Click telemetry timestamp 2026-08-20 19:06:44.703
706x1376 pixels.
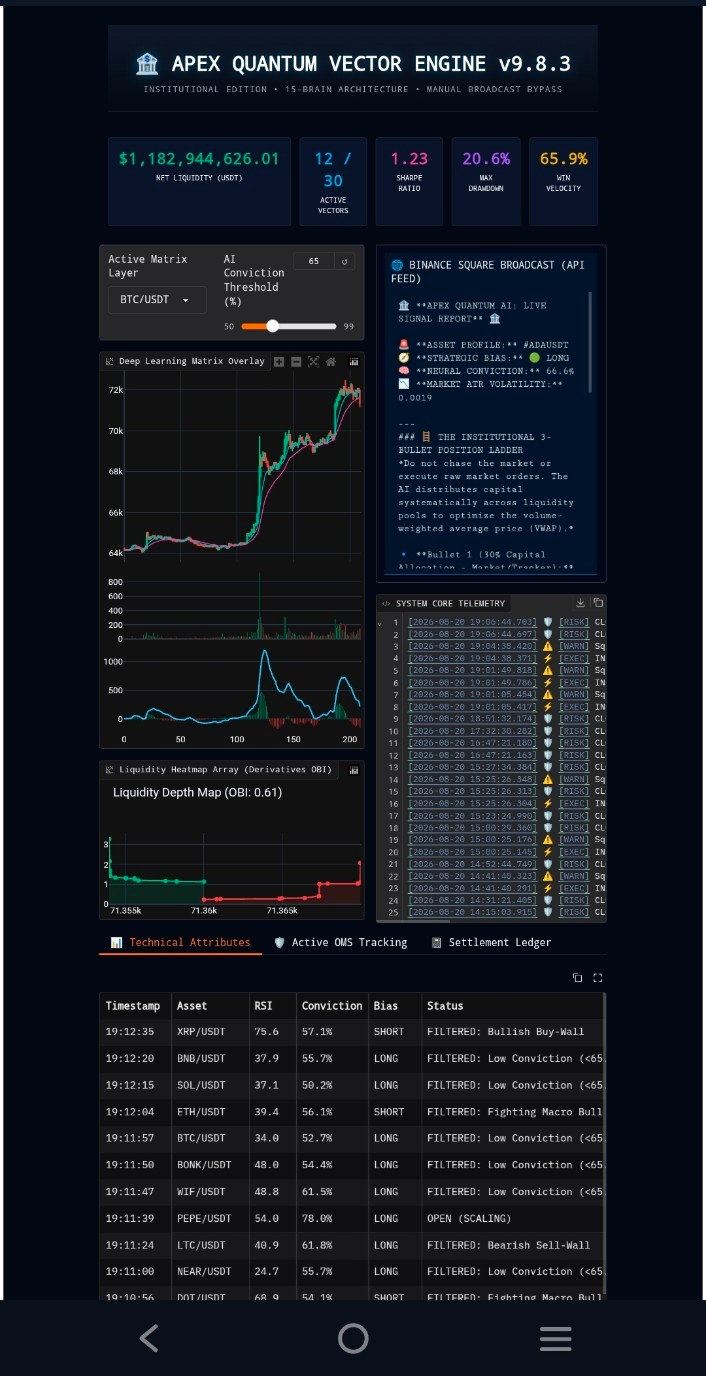pyautogui.click(x=473, y=622)
